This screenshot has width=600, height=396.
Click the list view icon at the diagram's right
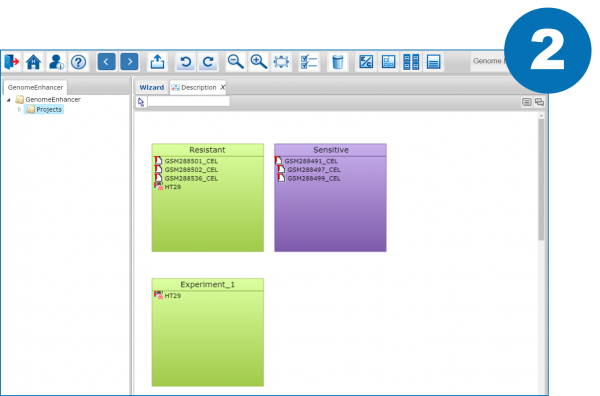(527, 102)
